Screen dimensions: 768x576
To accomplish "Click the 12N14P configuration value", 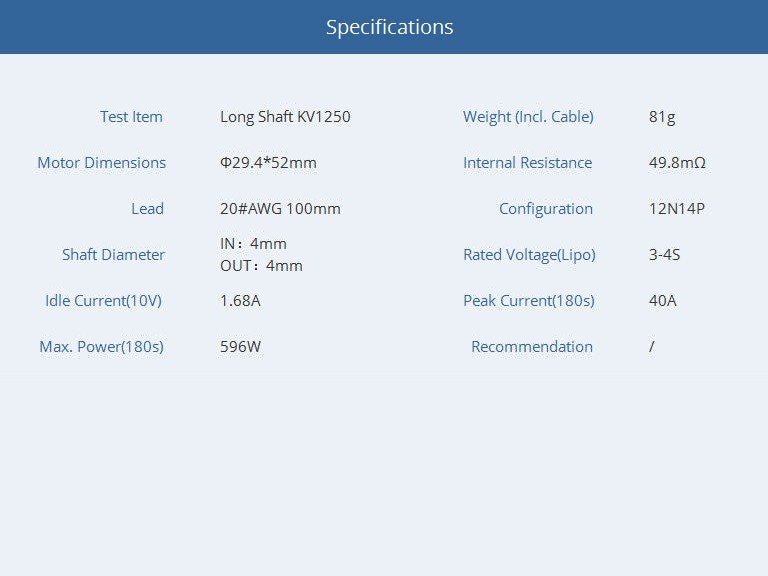I will [677, 209].
